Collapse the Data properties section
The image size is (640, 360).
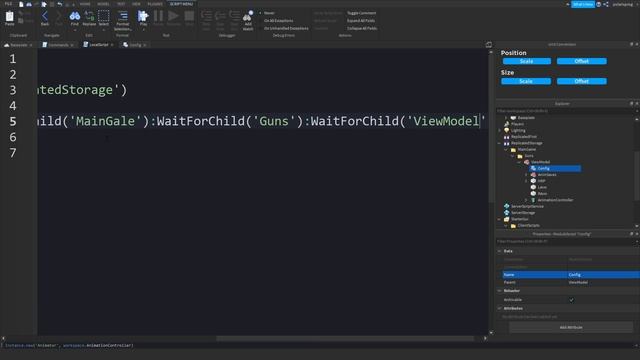[x=500, y=251]
